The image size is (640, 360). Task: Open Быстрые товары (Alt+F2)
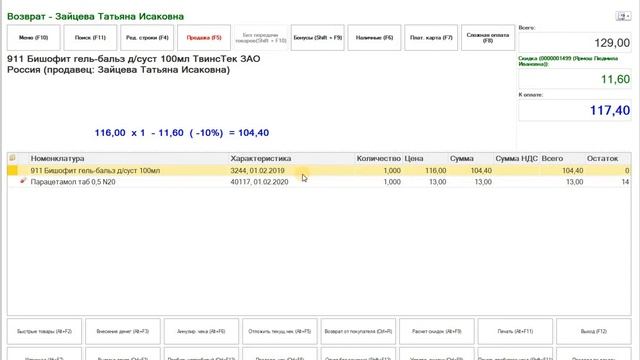click(x=44, y=331)
